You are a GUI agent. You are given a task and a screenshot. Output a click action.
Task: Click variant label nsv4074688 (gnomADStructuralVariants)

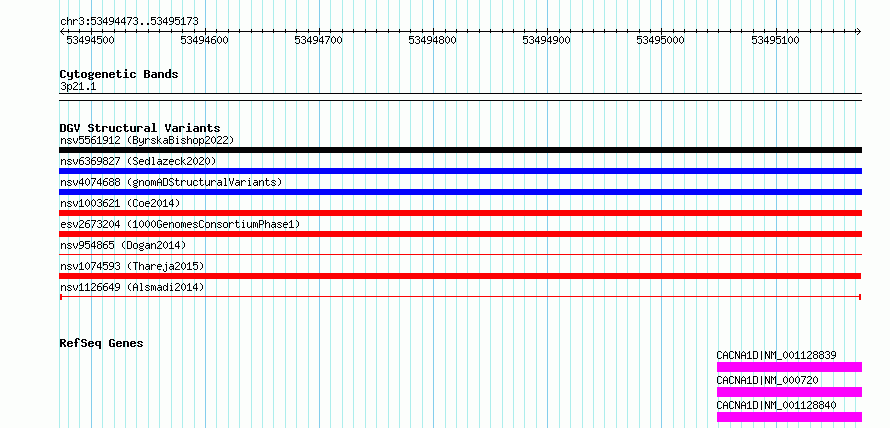171,182
